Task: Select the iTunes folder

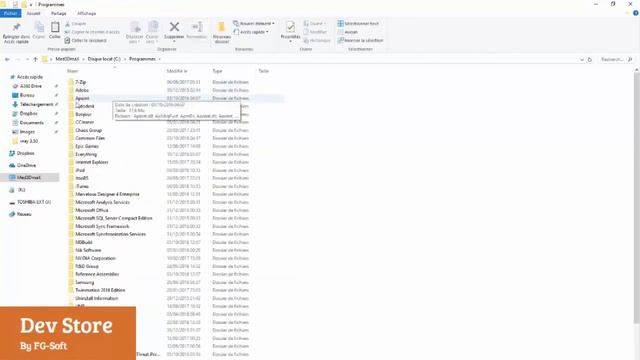Action: [x=82, y=186]
